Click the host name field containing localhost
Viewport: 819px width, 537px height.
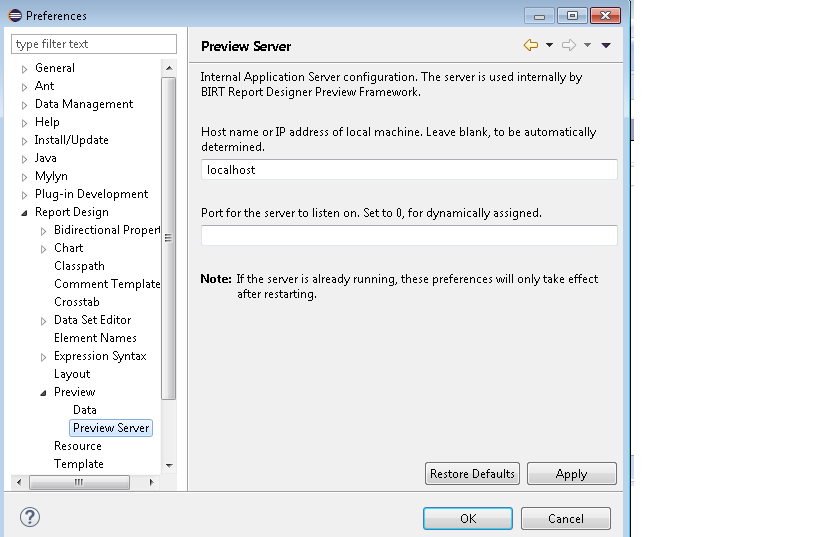(409, 170)
